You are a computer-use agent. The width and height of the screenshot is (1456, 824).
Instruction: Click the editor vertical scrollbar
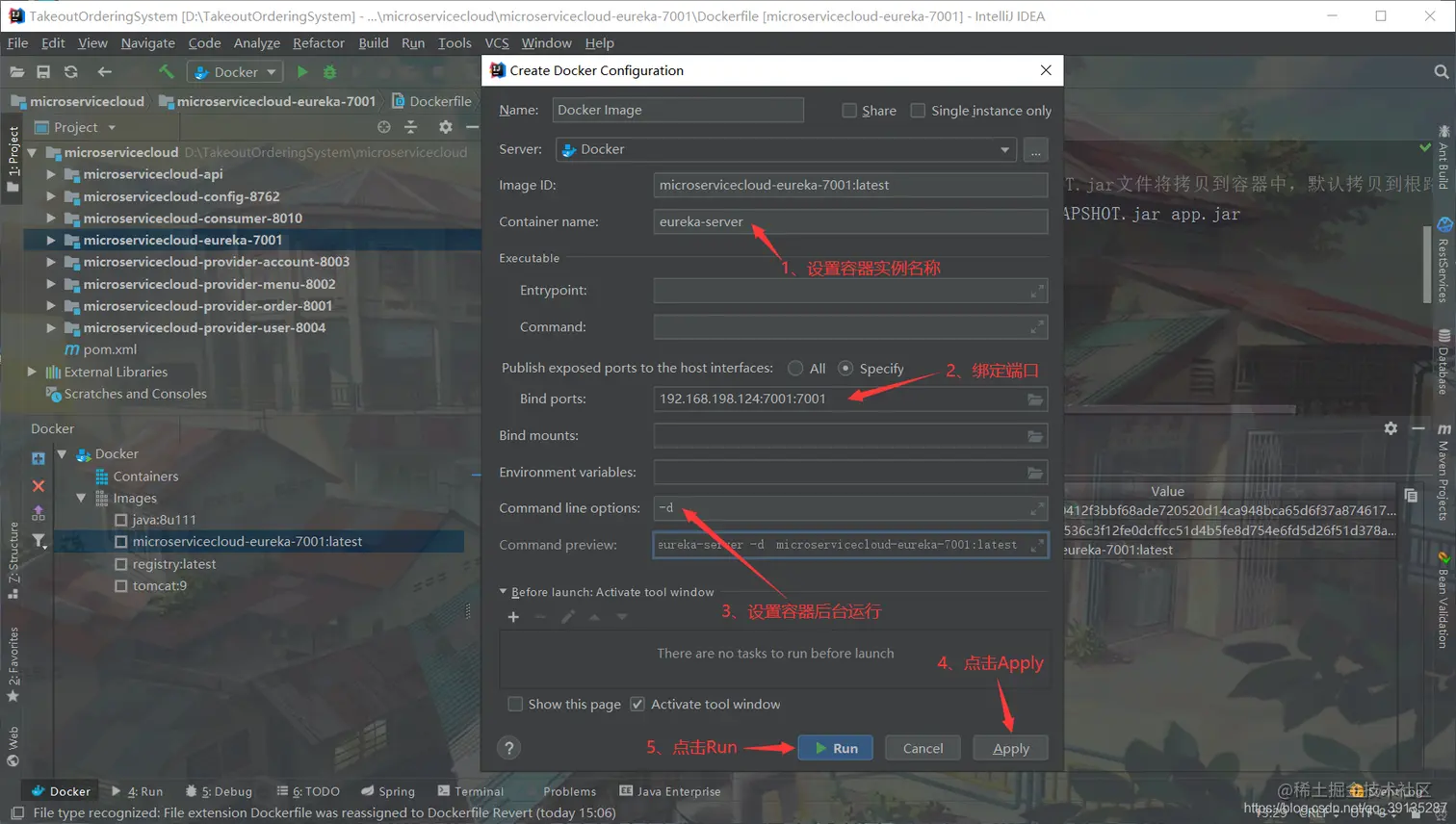pos(1426,265)
